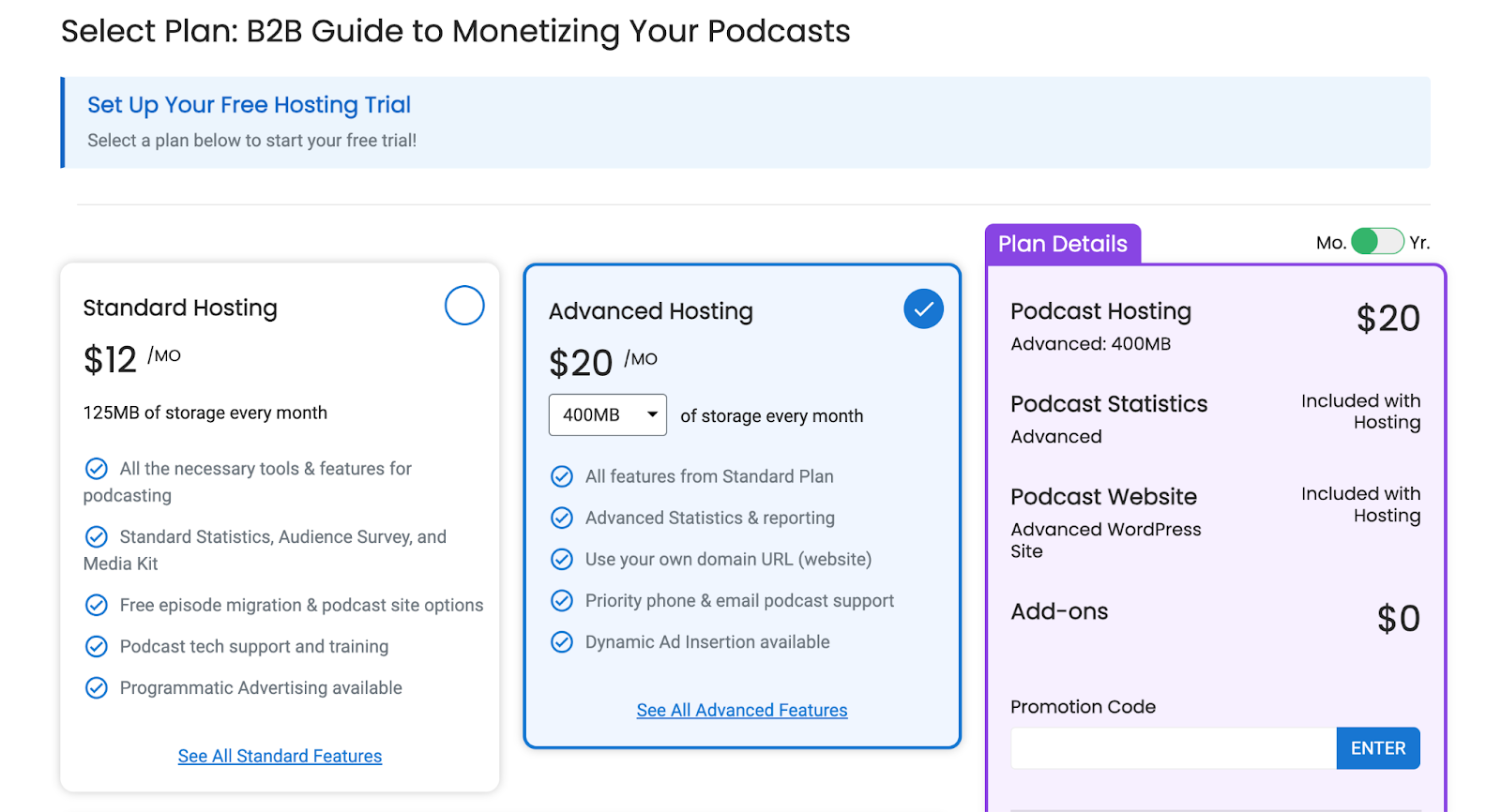Toggle monthly to yearly billing switch
The width and height of the screenshot is (1501, 812).
[1377, 242]
